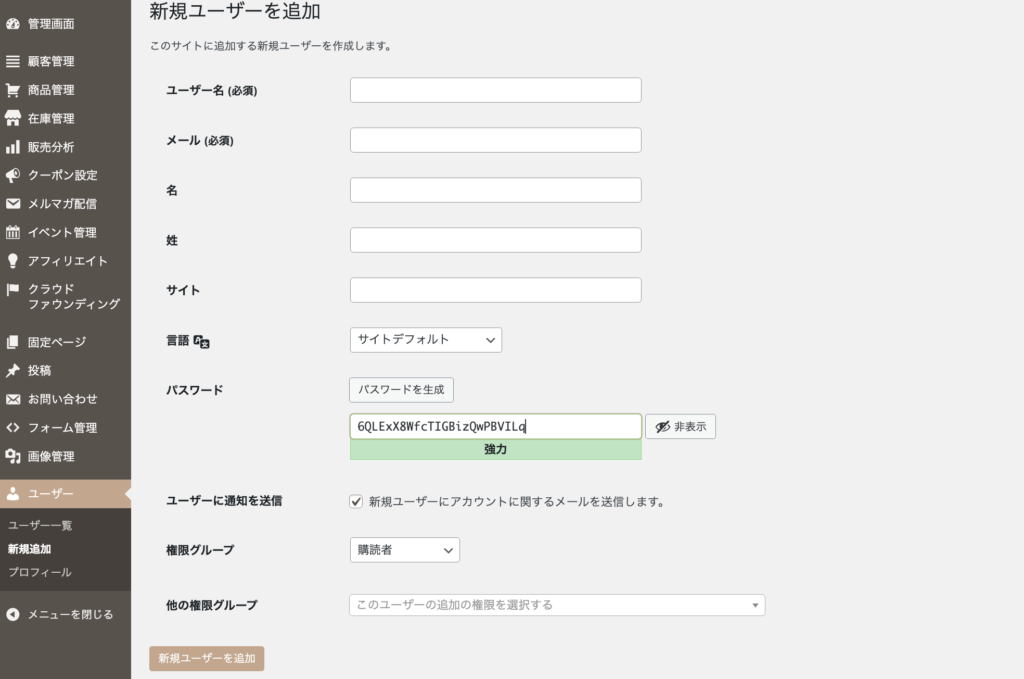Uncheck the 新規ユーザー notification email checkbox
This screenshot has height=679, width=1024.
[x=356, y=501]
